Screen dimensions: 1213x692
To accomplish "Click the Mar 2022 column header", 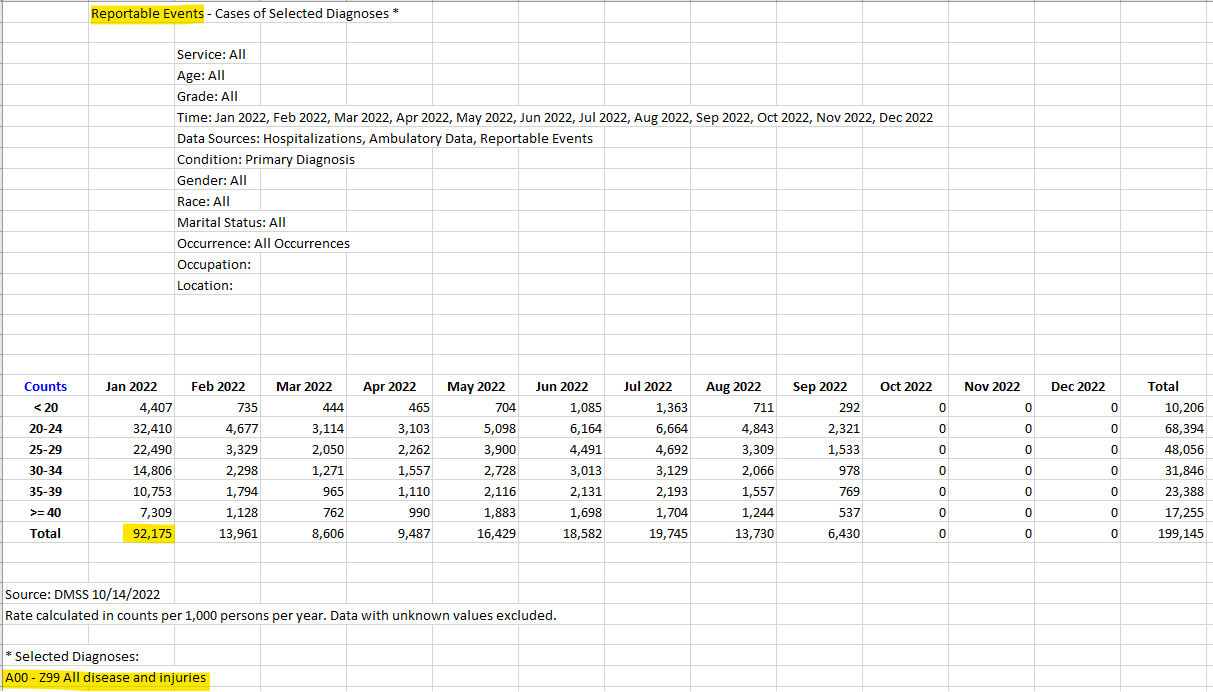I will click(x=304, y=386).
